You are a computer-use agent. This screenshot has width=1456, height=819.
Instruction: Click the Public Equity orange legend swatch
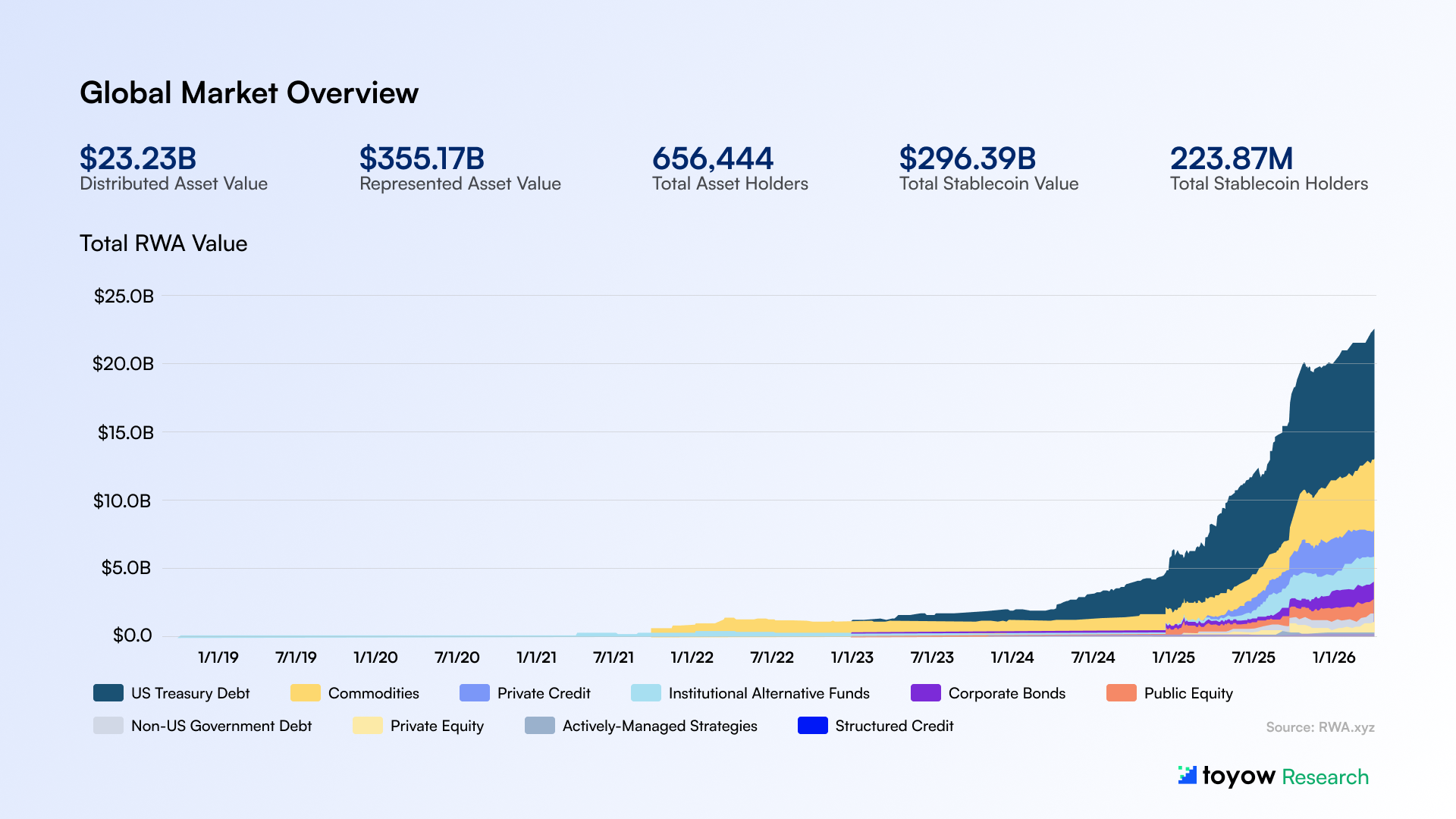(x=1121, y=693)
